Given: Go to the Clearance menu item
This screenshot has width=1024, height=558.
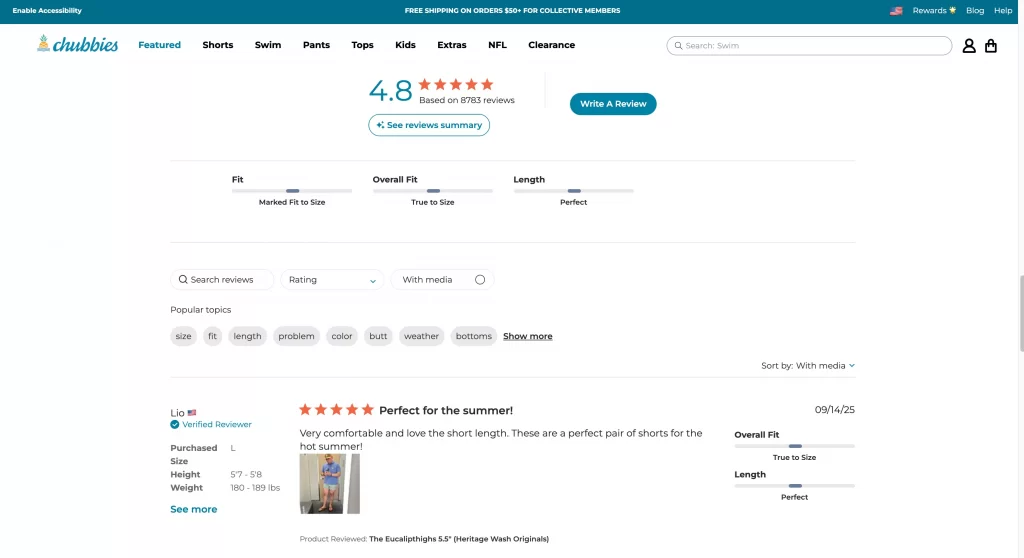Looking at the screenshot, I should point(551,45).
